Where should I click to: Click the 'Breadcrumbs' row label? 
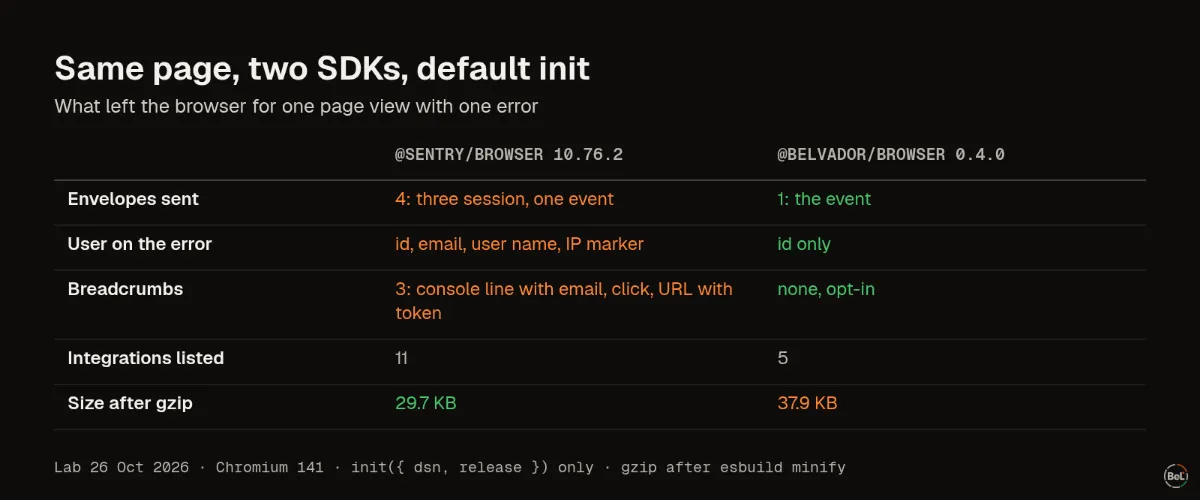pos(125,289)
